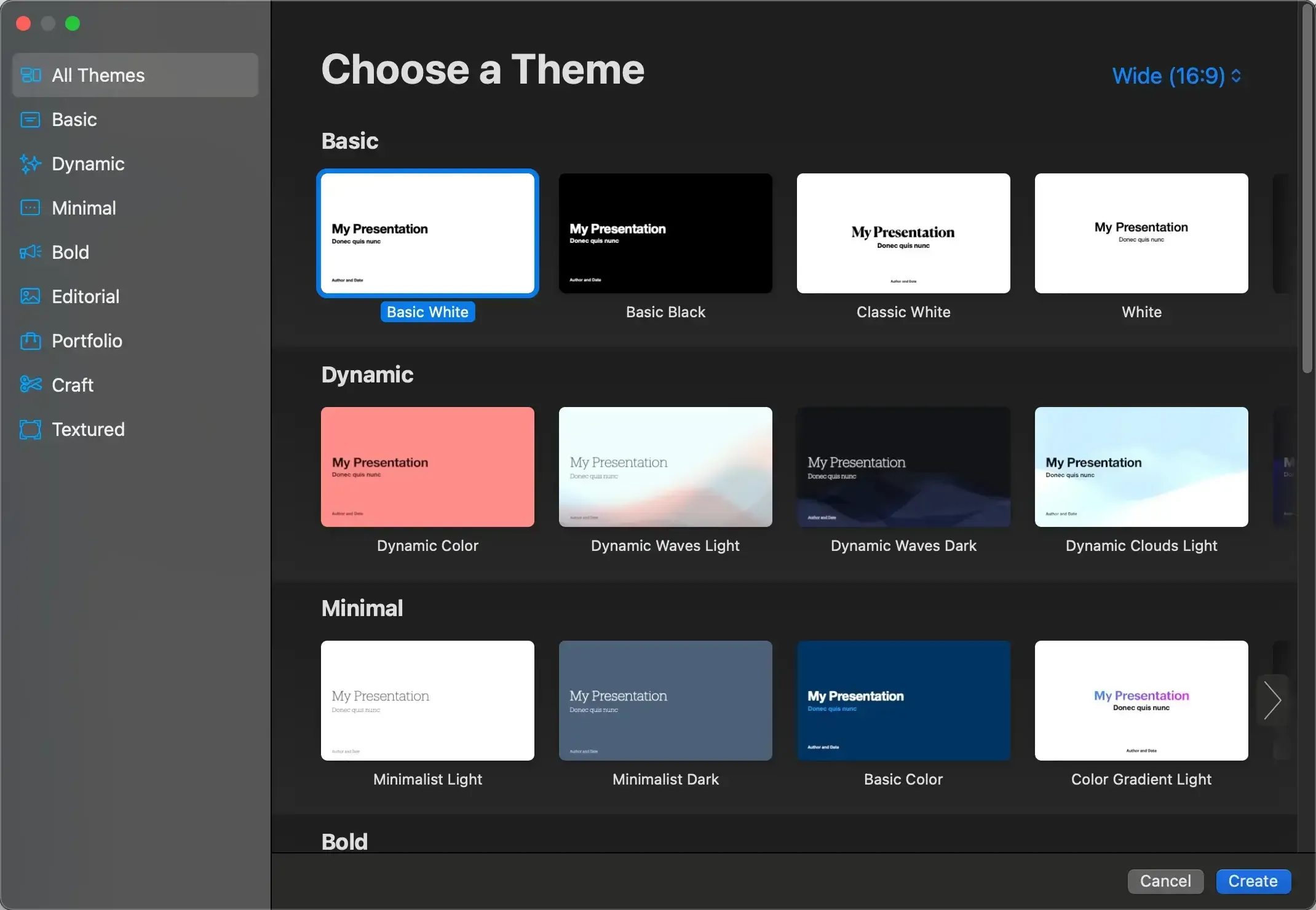Image resolution: width=1316 pixels, height=910 pixels.
Task: Select the Minimalist Light theme thumbnail
Action: tap(427, 700)
